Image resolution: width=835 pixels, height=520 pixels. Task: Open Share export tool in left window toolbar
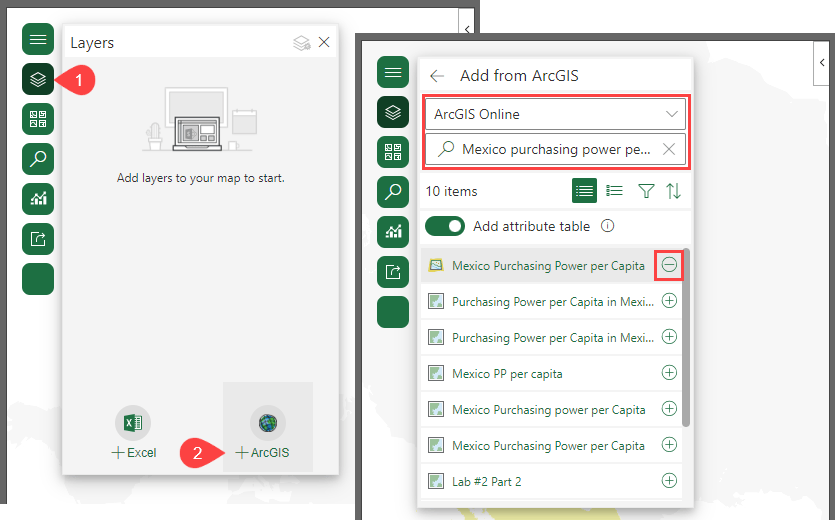38,239
